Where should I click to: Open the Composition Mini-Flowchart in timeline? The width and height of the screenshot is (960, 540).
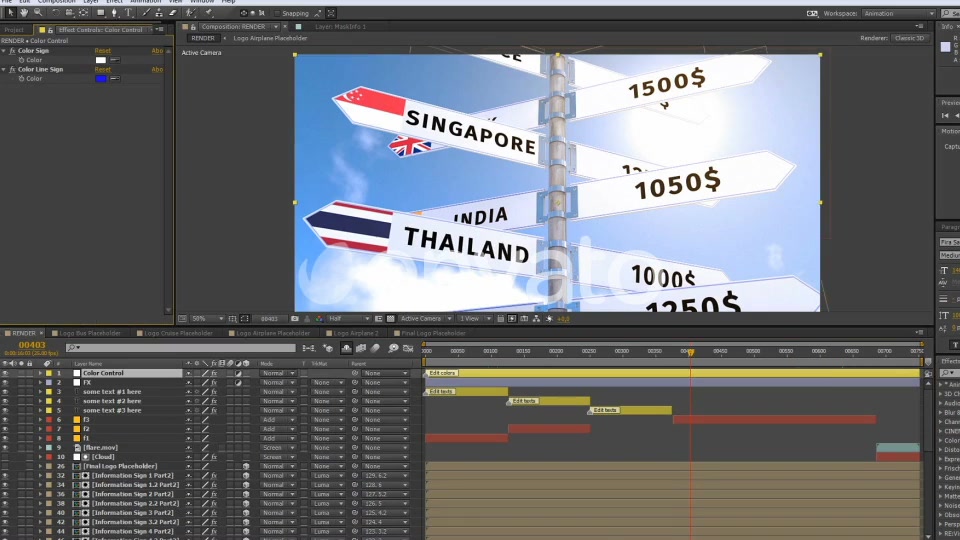tap(308, 348)
